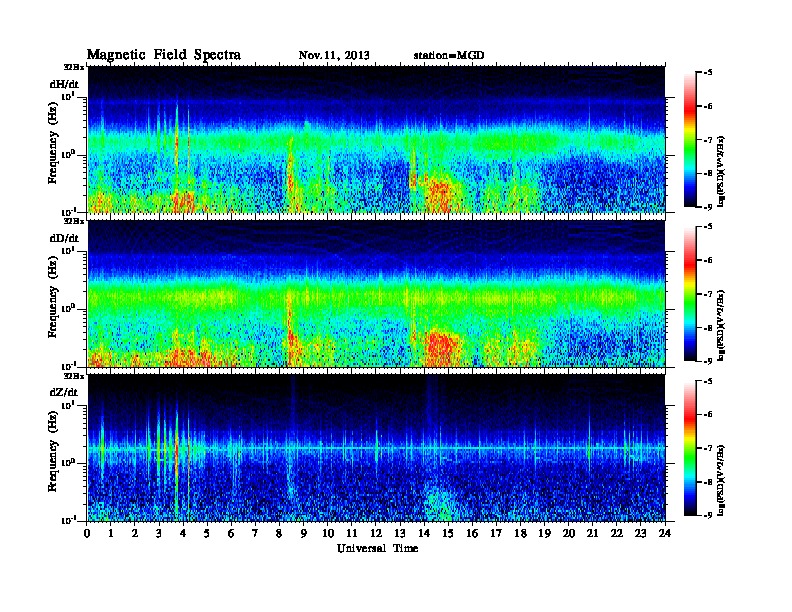Click the dZ/dt panel color scale bar
The image size is (792, 612).
click(690, 448)
